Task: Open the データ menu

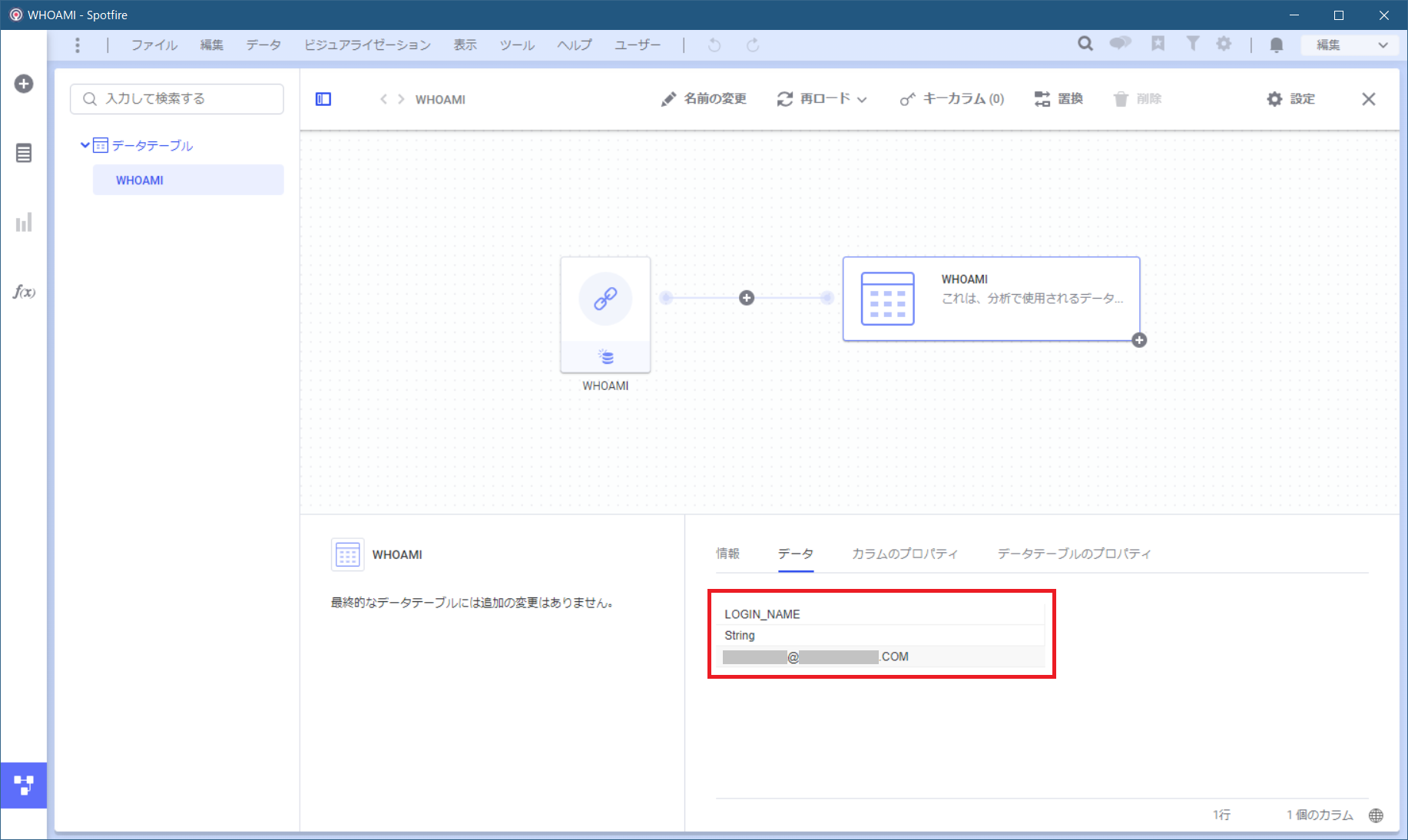Action: pyautogui.click(x=263, y=45)
